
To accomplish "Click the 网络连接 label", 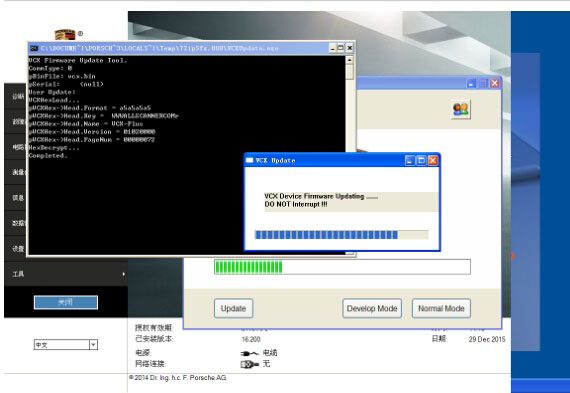I will [150, 364].
